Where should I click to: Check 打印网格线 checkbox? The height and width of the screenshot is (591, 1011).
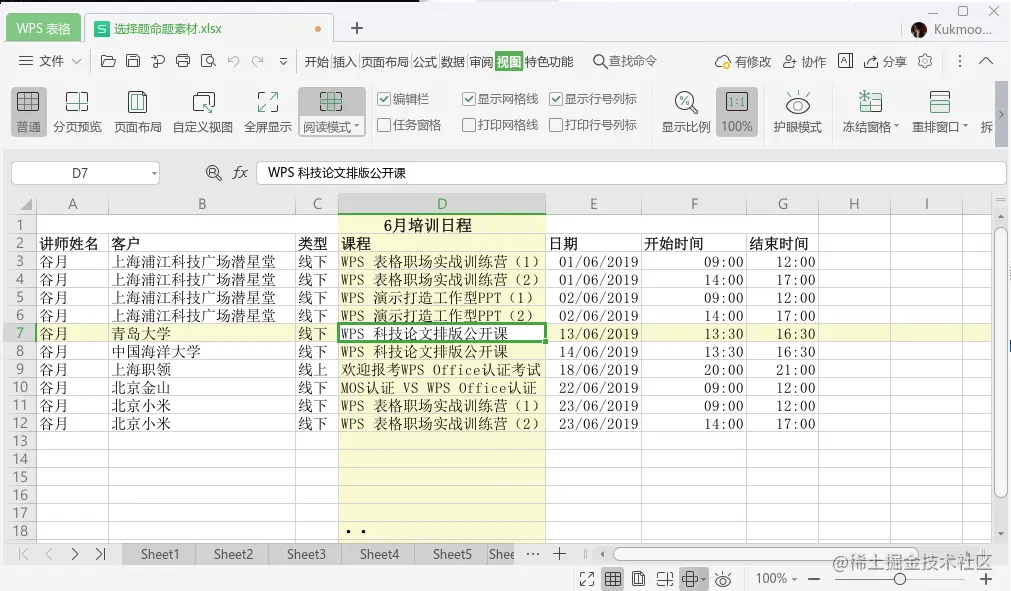469,124
